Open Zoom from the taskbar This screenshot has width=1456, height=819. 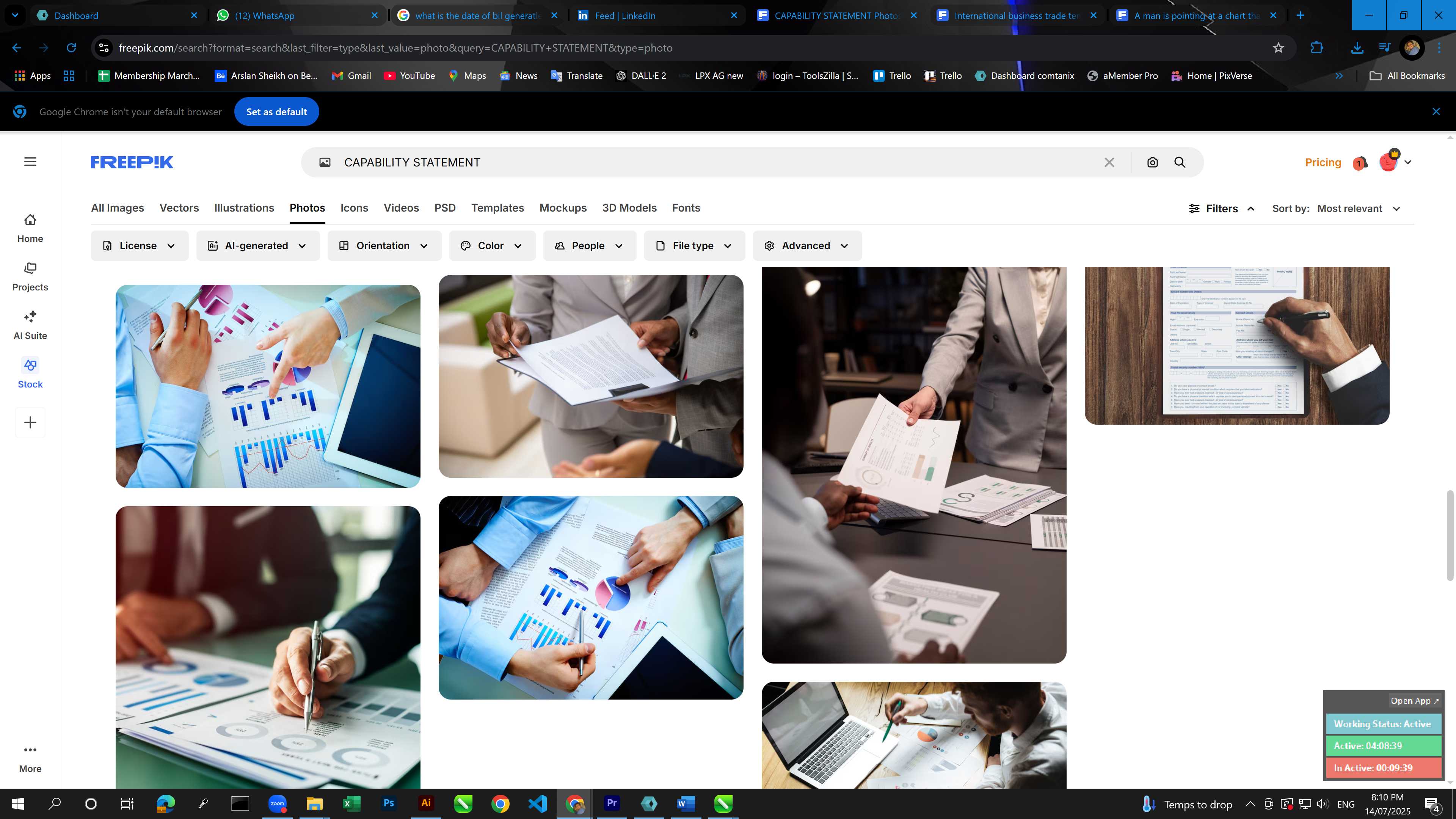[278, 803]
